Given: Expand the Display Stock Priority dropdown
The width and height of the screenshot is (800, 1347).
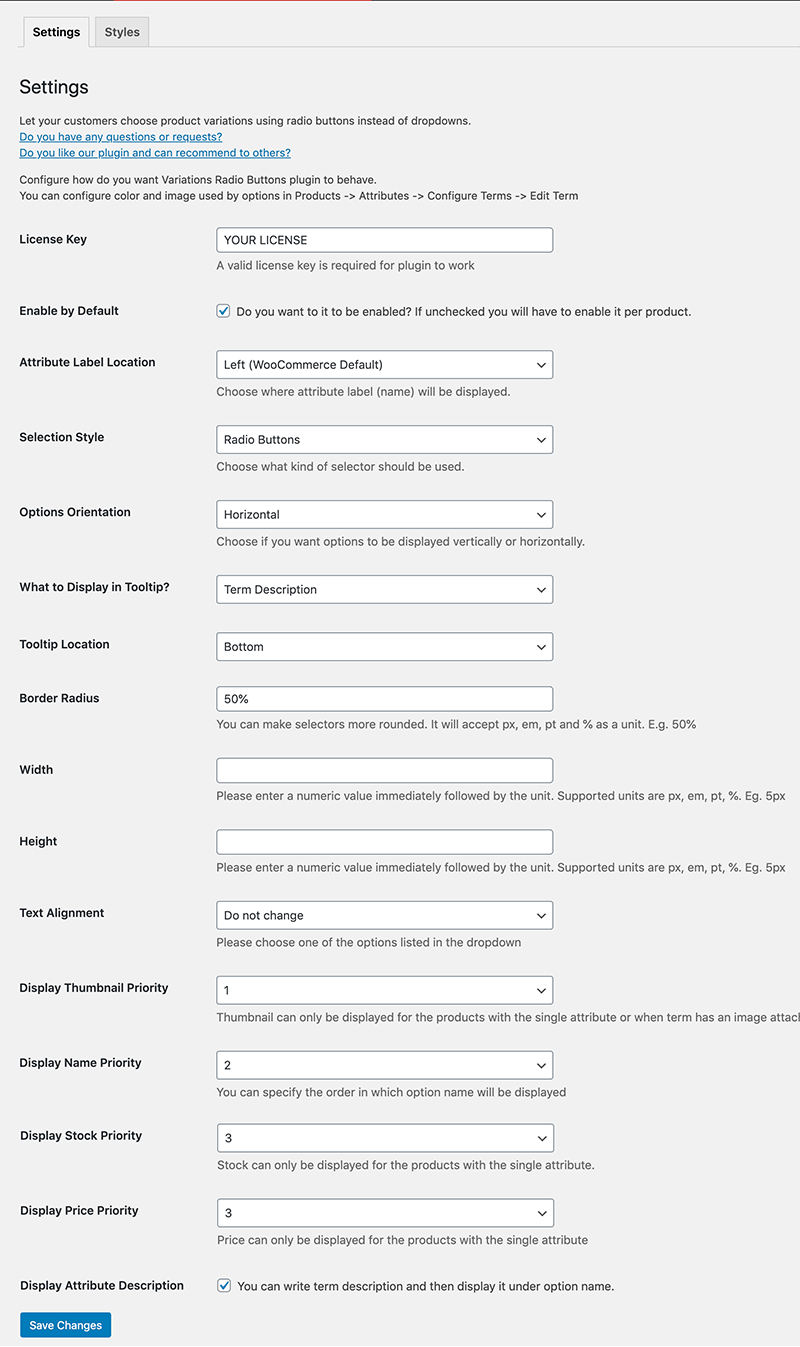Looking at the screenshot, I should [385, 1139].
